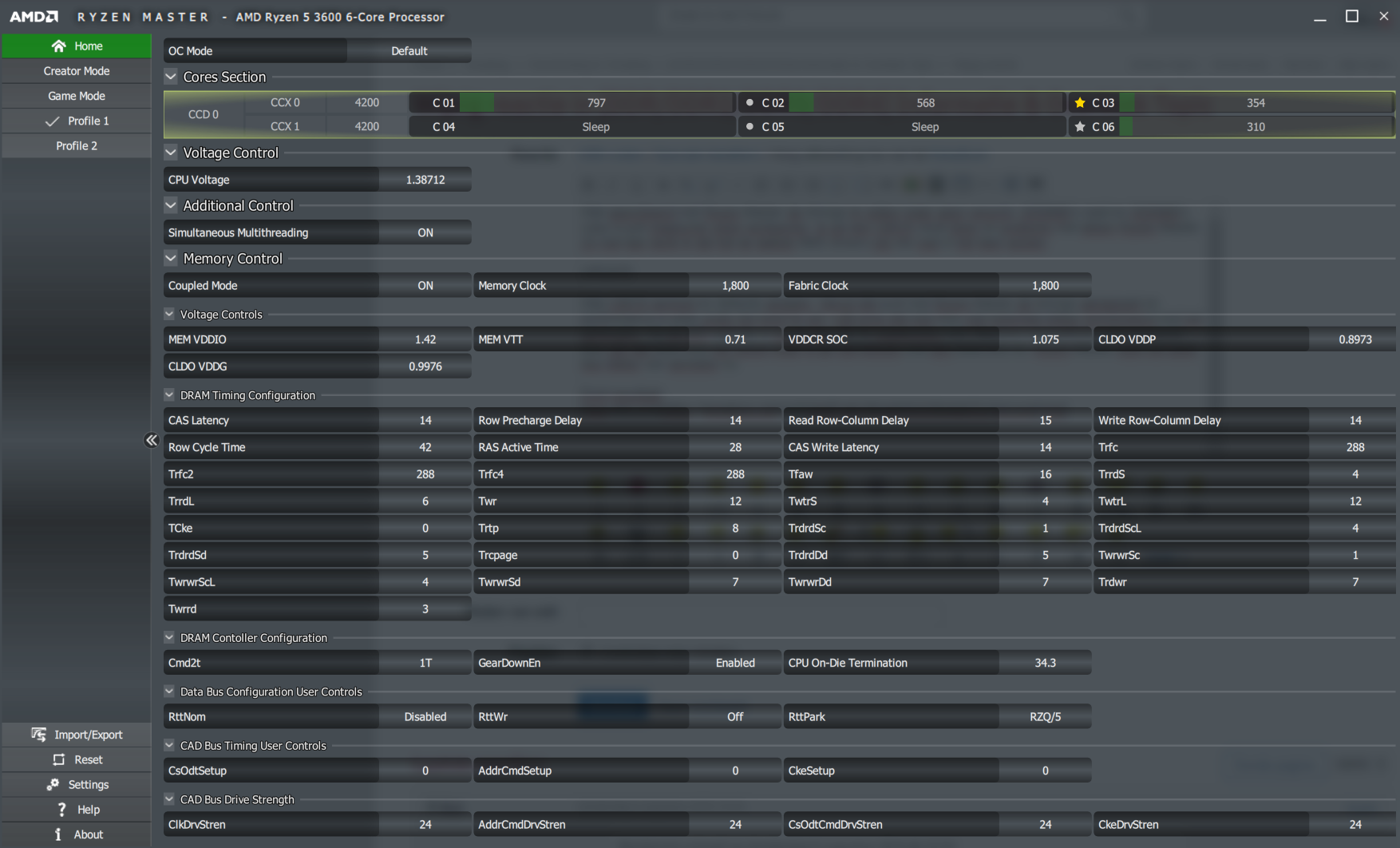Toggle GearDownEn Enabled value
Viewport: 1400px width, 848px height.
coord(734,663)
